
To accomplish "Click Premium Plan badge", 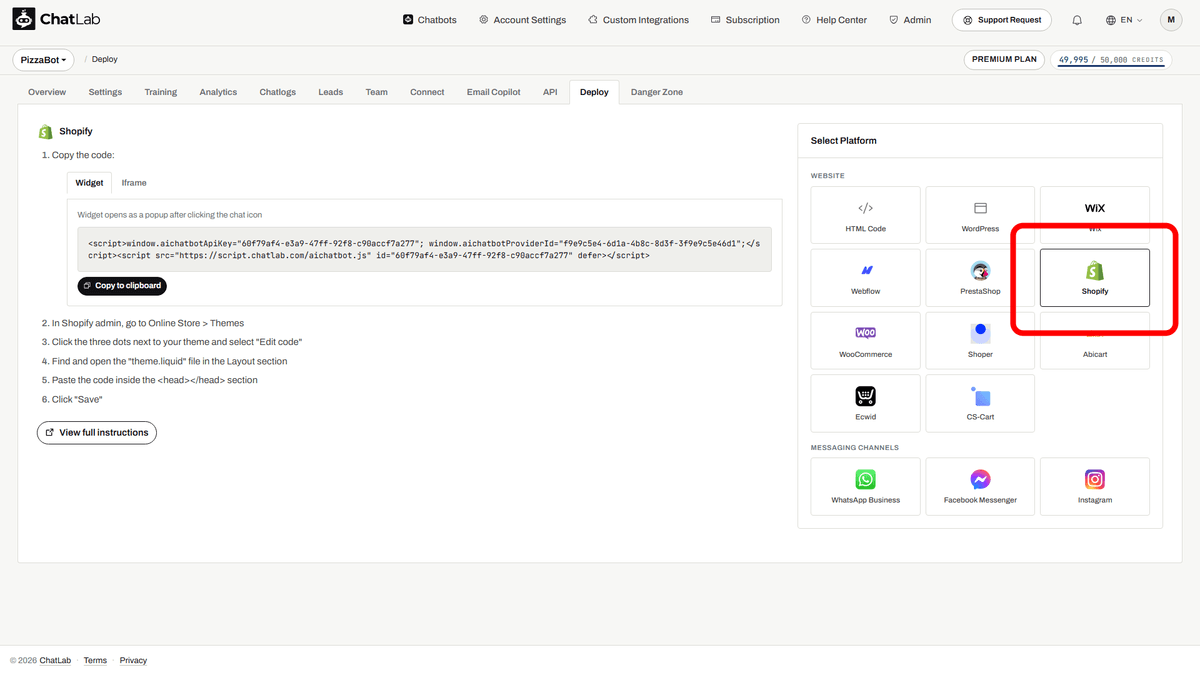I will point(1004,59).
